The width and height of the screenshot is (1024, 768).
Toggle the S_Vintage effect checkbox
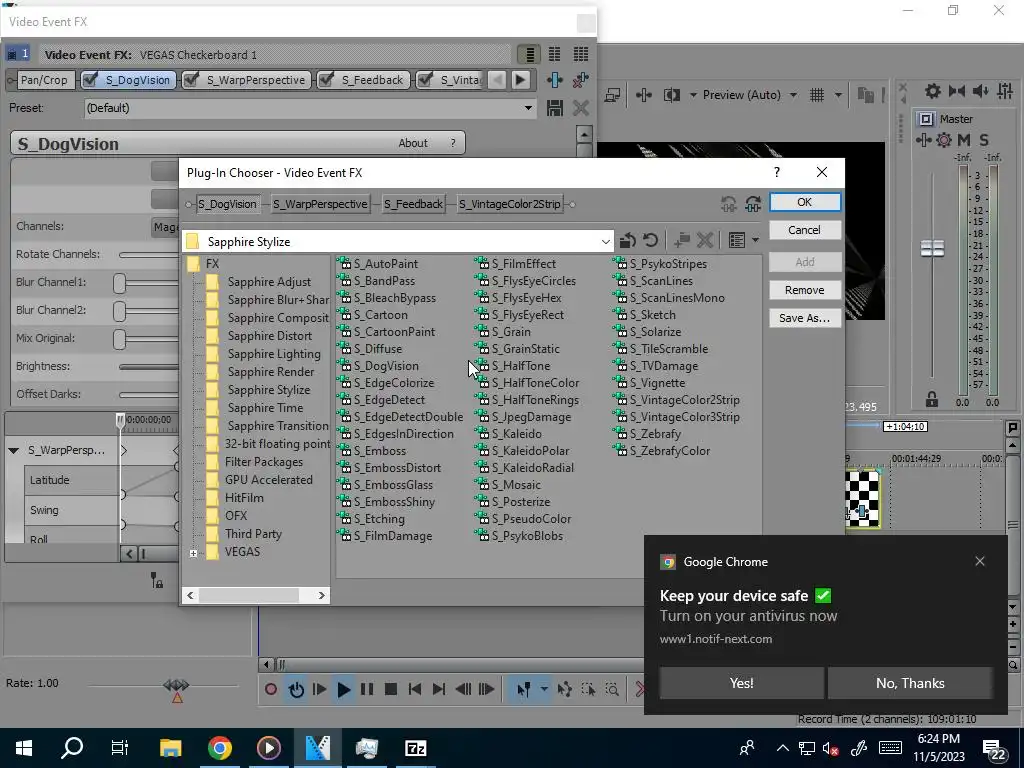click(425, 80)
